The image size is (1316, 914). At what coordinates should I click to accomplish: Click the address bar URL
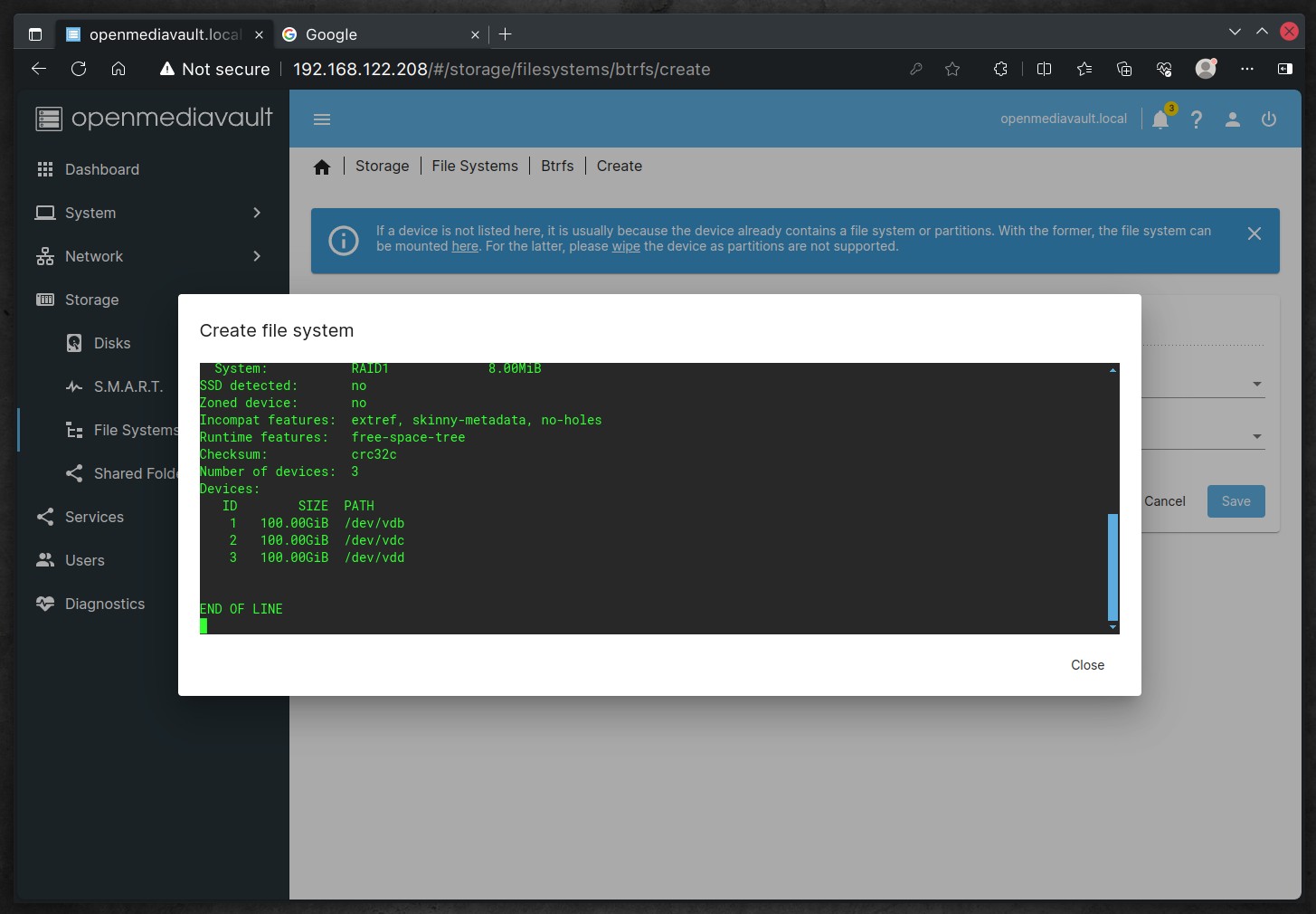pyautogui.click(x=502, y=70)
